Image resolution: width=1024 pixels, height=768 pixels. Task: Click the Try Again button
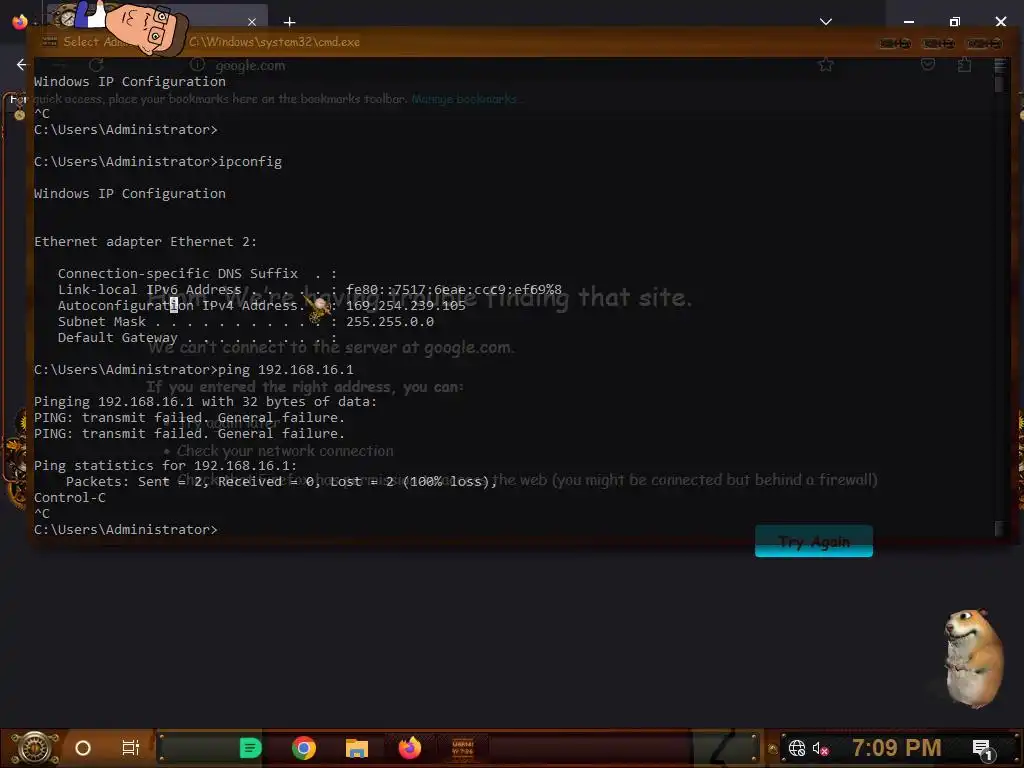click(814, 541)
